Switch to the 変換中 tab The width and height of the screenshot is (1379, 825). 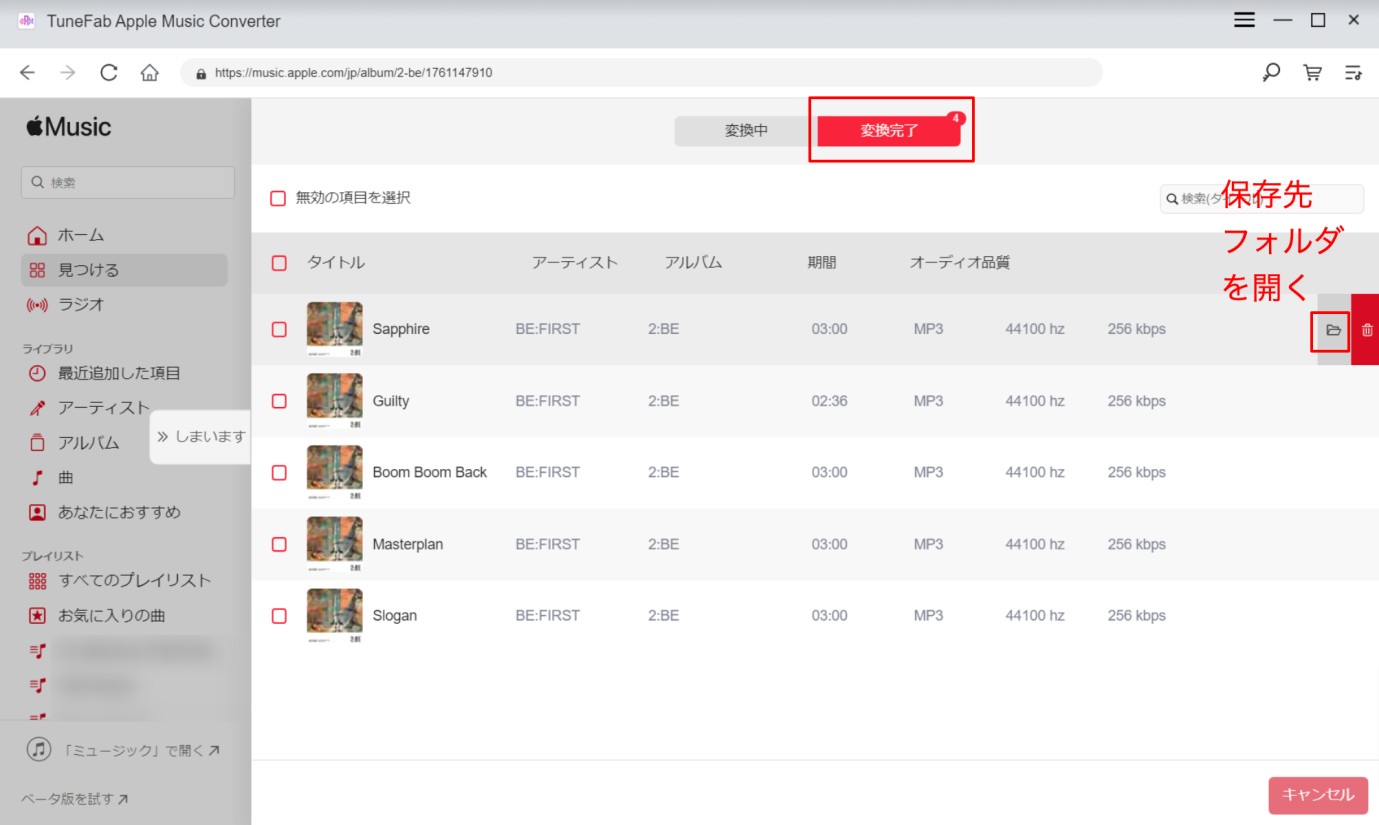pyautogui.click(x=746, y=131)
